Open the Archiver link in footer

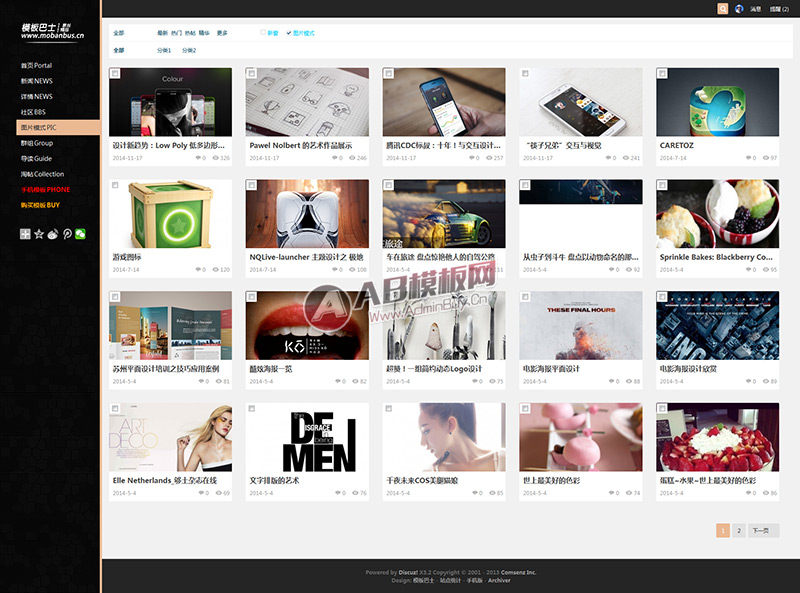[499, 580]
